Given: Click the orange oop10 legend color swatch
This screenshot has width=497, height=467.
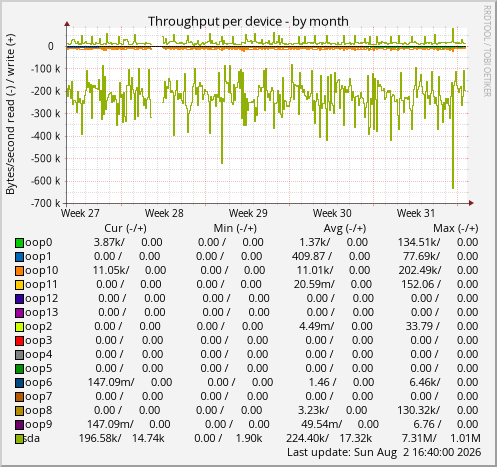Looking at the screenshot, I should coord(20,271).
